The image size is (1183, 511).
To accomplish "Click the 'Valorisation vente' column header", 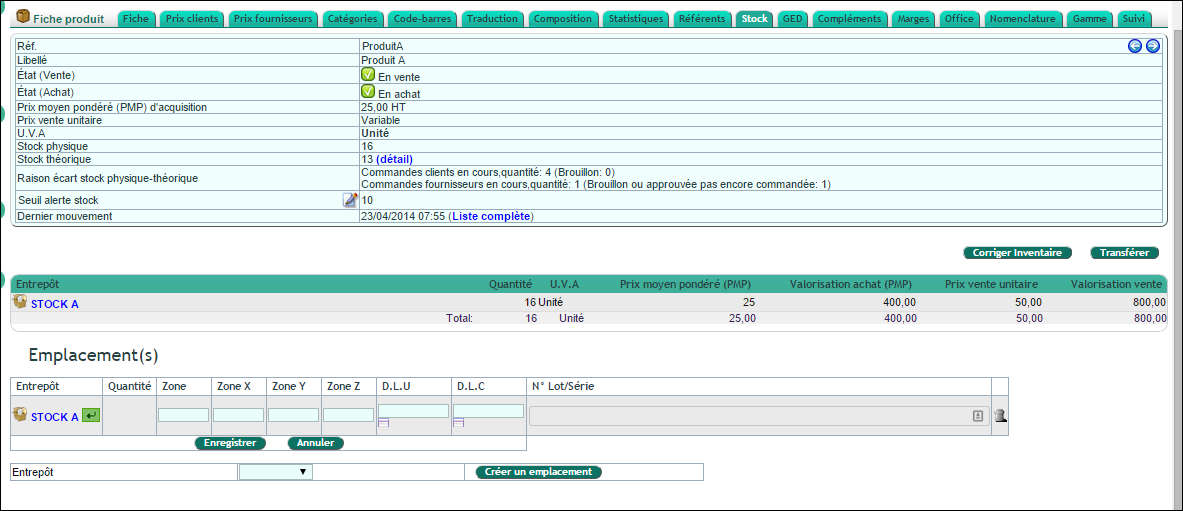I will pyautogui.click(x=1116, y=285).
